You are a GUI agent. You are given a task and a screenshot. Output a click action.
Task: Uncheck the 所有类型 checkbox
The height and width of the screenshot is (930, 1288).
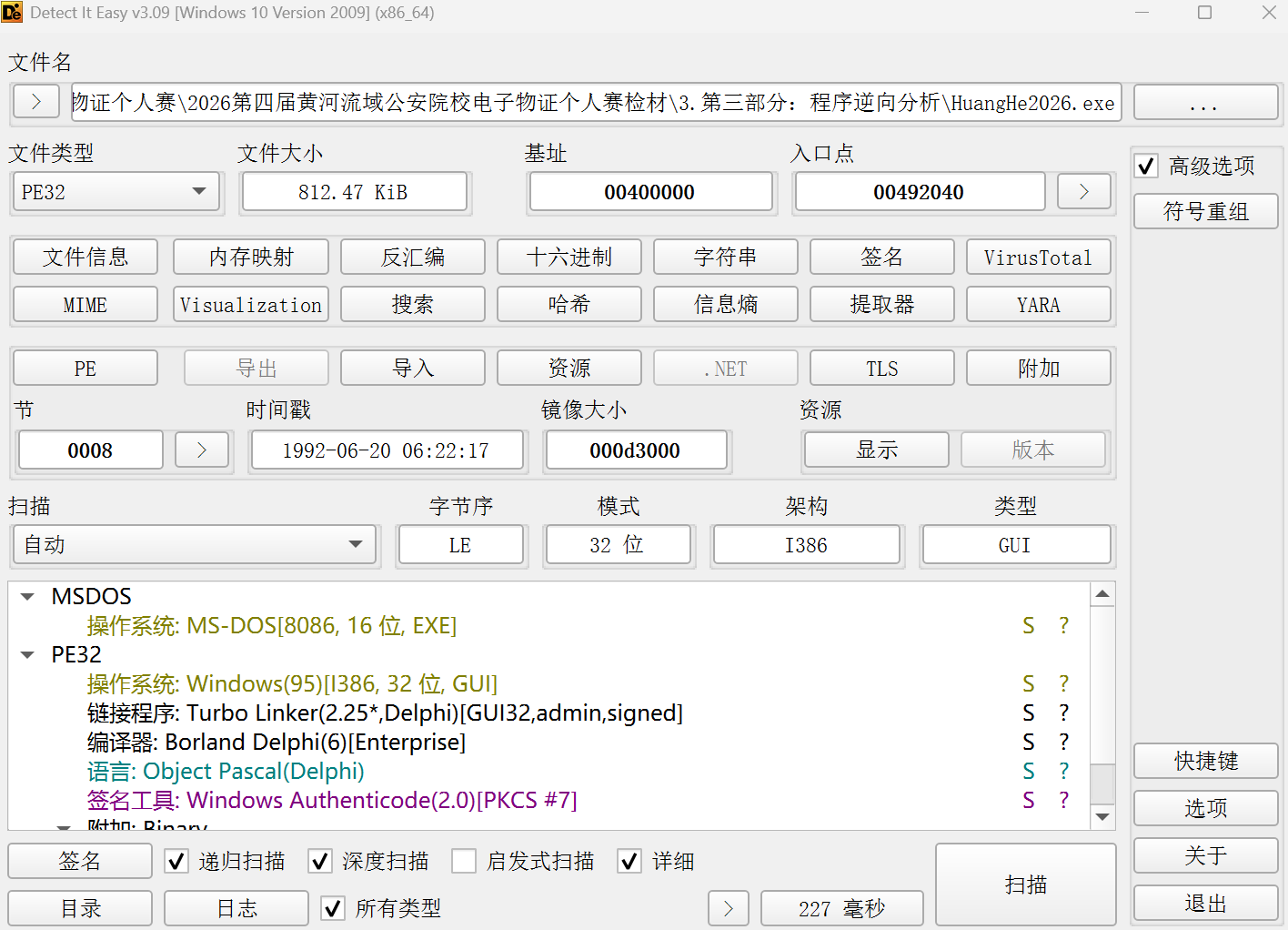click(333, 908)
